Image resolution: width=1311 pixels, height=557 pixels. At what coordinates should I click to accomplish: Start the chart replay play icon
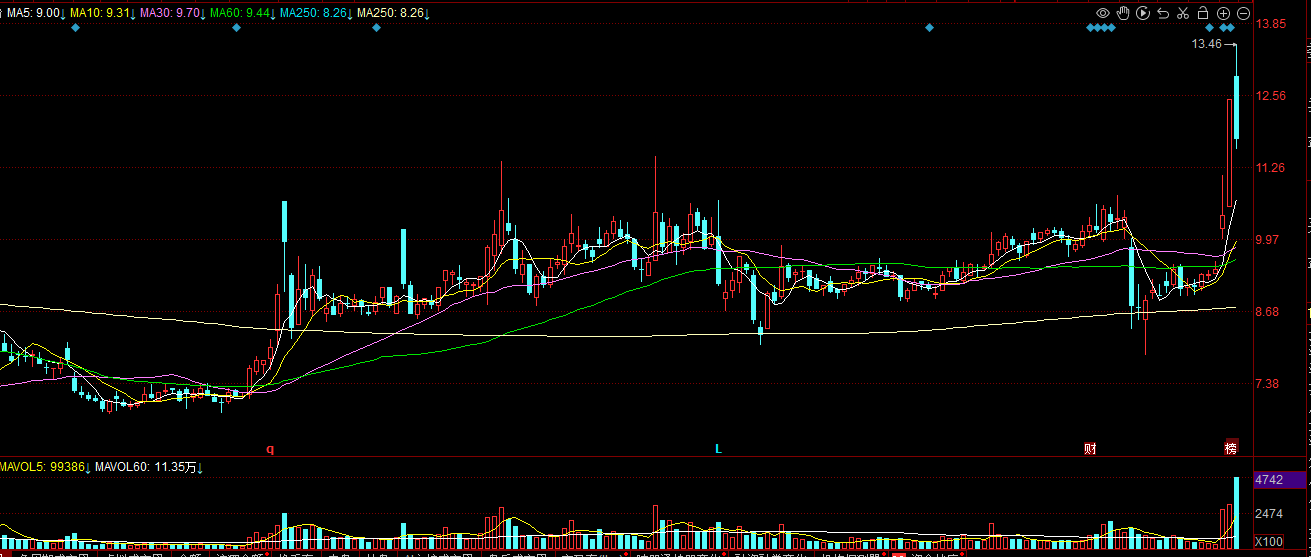pyautogui.click(x=1143, y=13)
